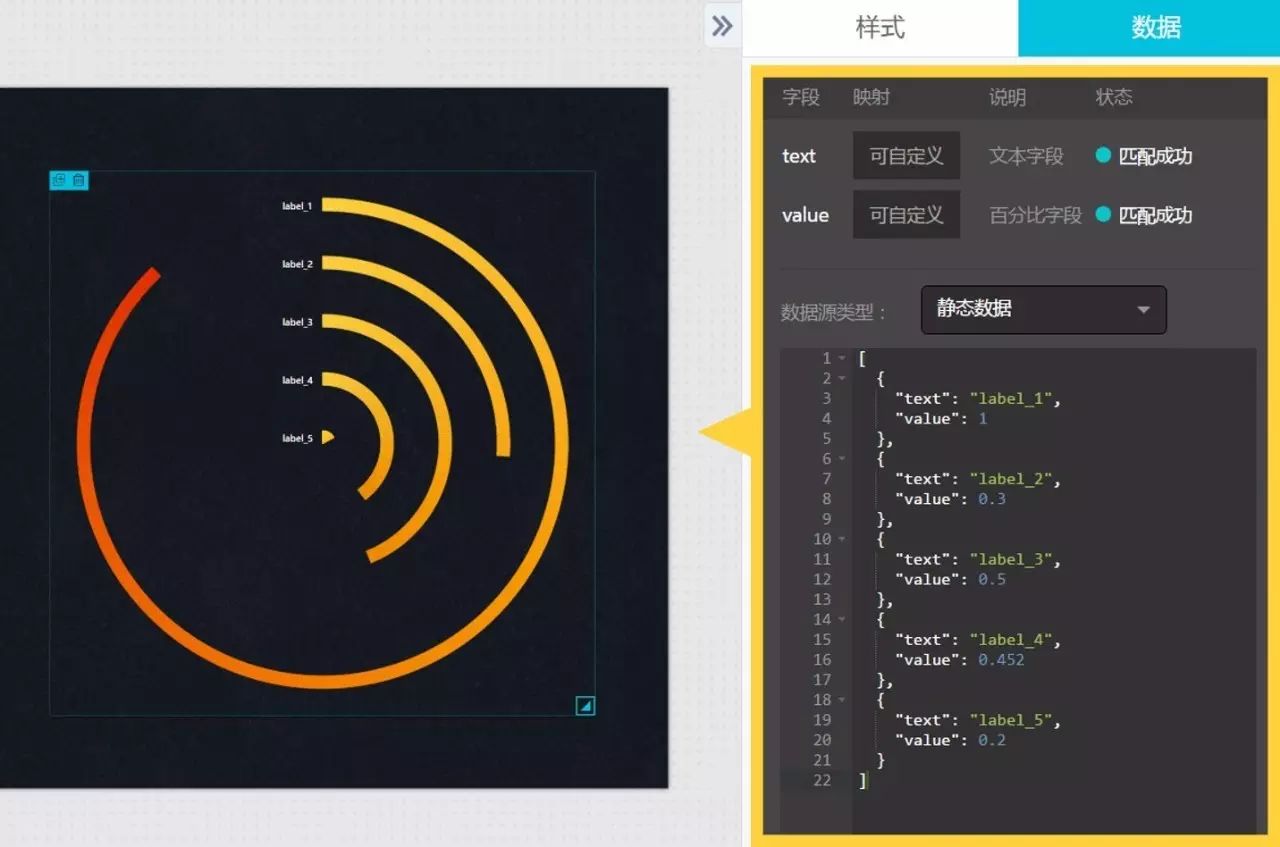
Task: Click the chart's bottom-right resize handle icon
Action: pyautogui.click(x=586, y=706)
